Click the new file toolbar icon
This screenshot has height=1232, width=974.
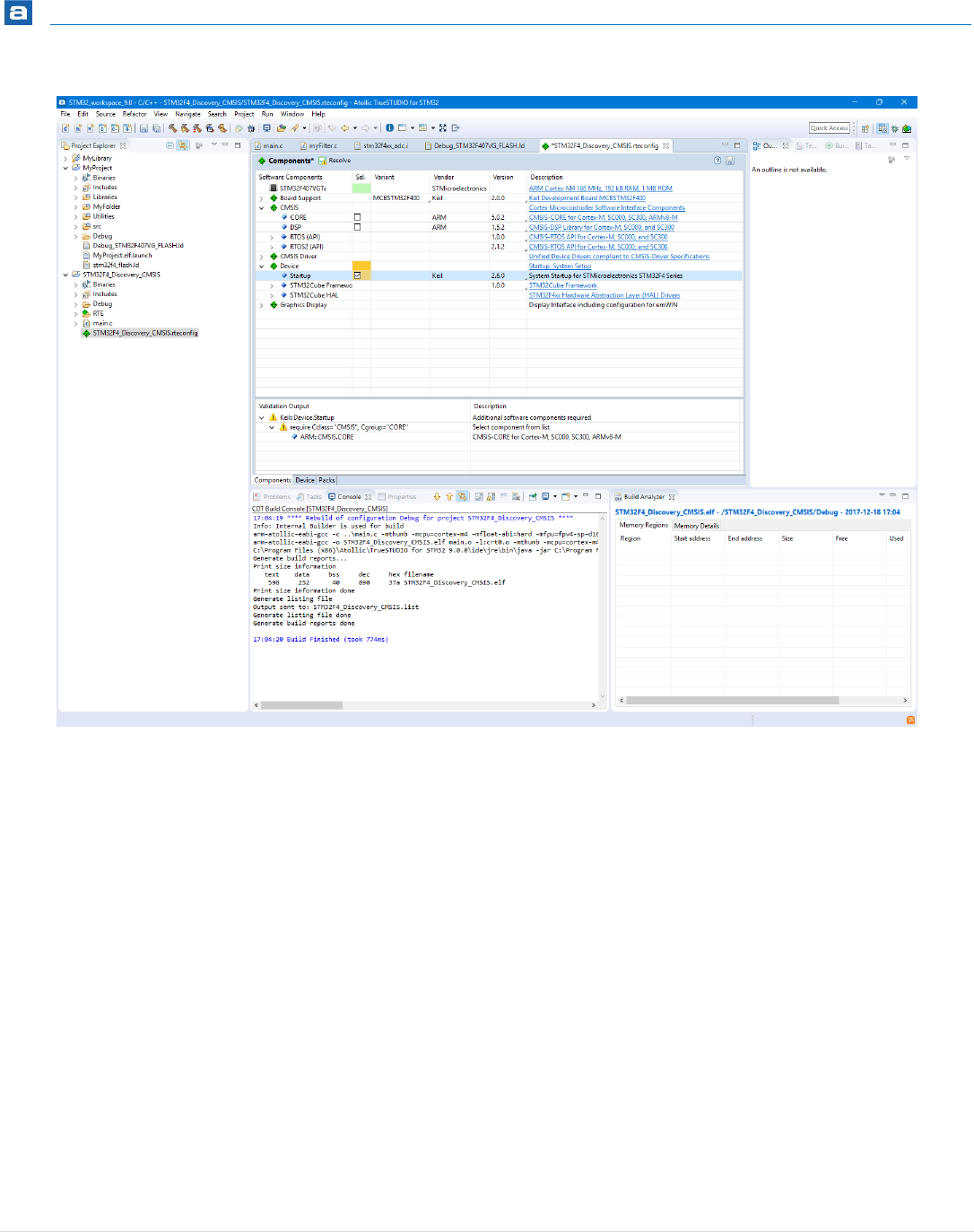click(x=65, y=128)
